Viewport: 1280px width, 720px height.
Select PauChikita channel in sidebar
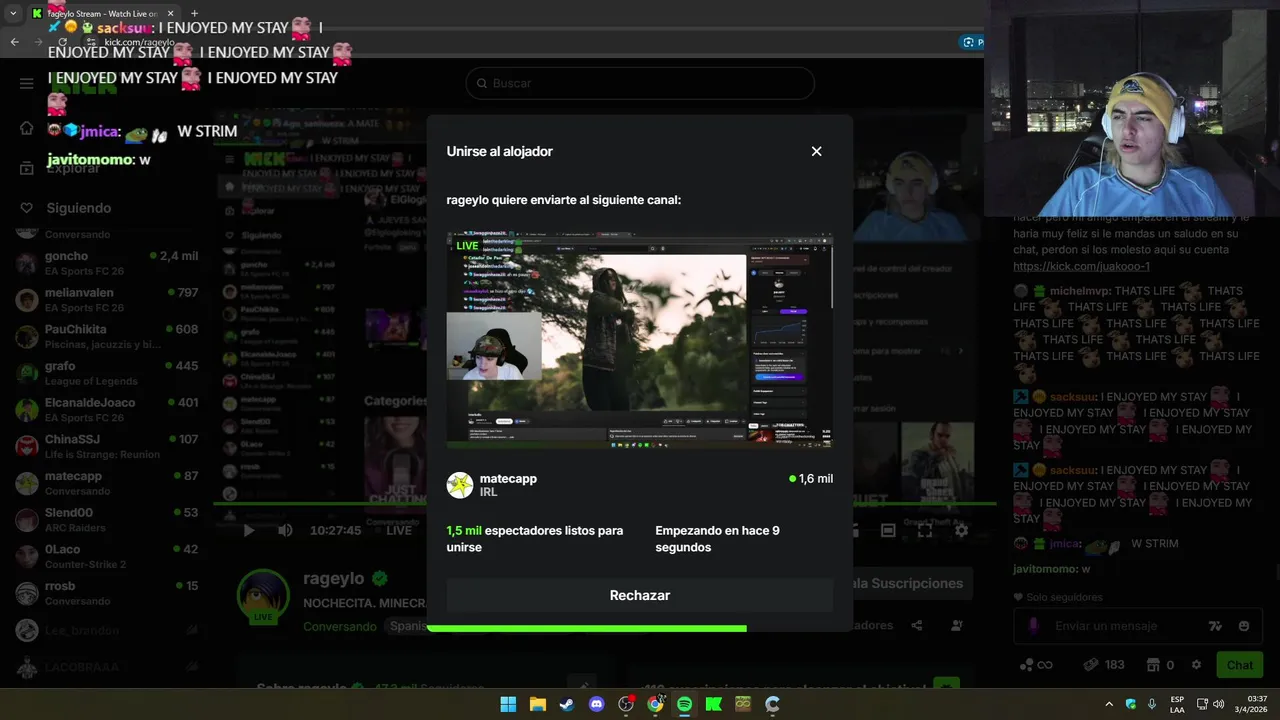point(107,337)
